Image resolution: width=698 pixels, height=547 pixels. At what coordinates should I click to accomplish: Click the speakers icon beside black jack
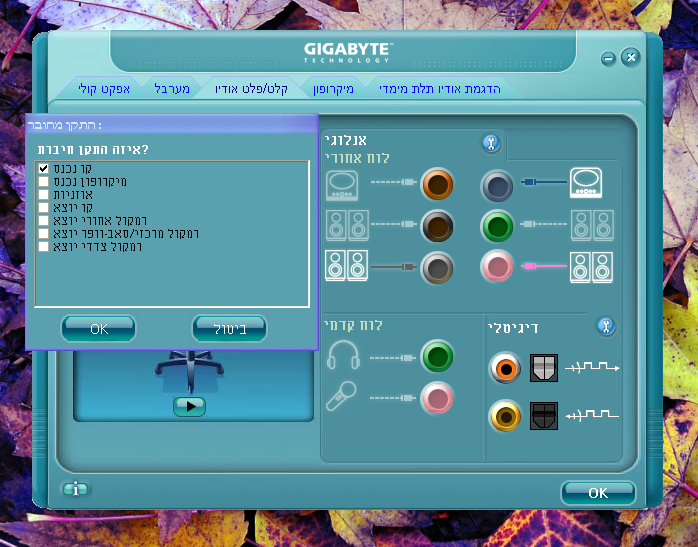click(x=347, y=226)
